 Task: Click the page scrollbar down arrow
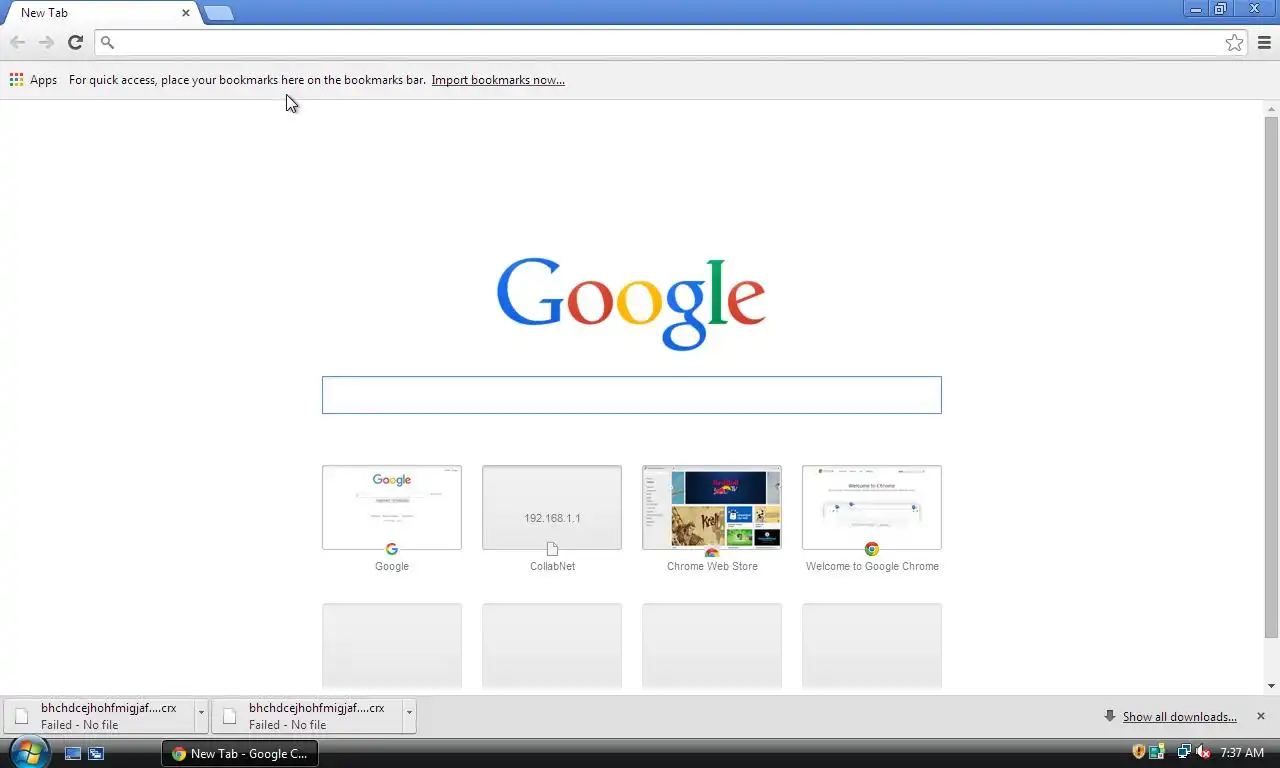[1272, 686]
